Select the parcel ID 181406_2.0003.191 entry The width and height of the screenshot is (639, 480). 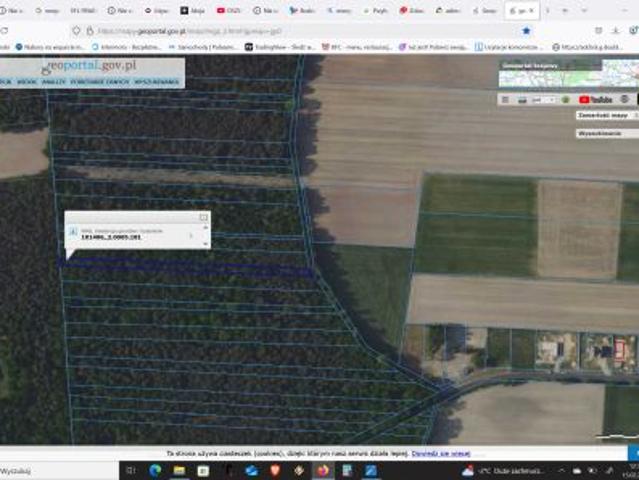tap(110, 238)
